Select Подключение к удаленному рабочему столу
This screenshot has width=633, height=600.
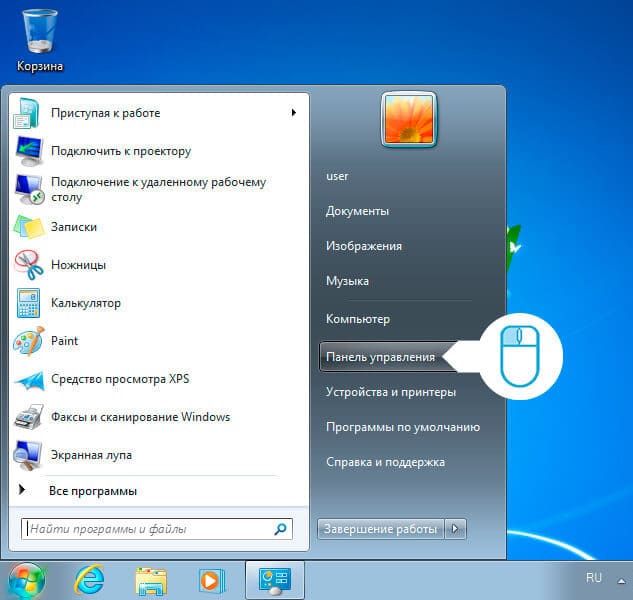(159, 189)
